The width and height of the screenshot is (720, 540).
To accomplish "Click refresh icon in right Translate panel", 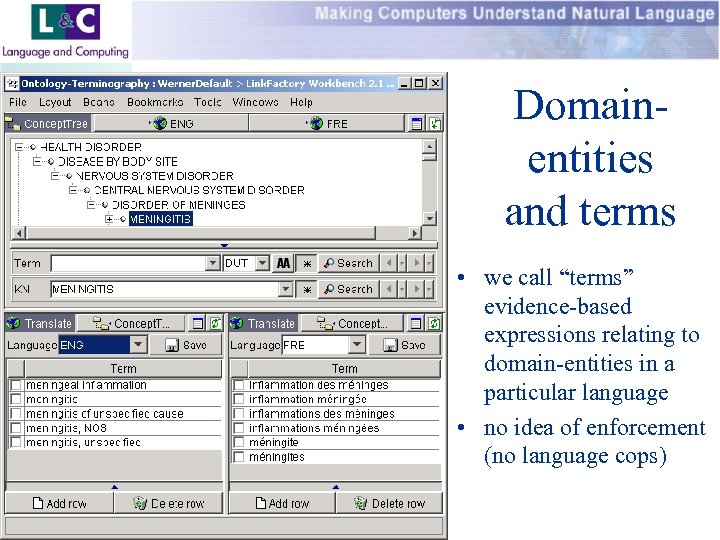I will pyautogui.click(x=434, y=323).
